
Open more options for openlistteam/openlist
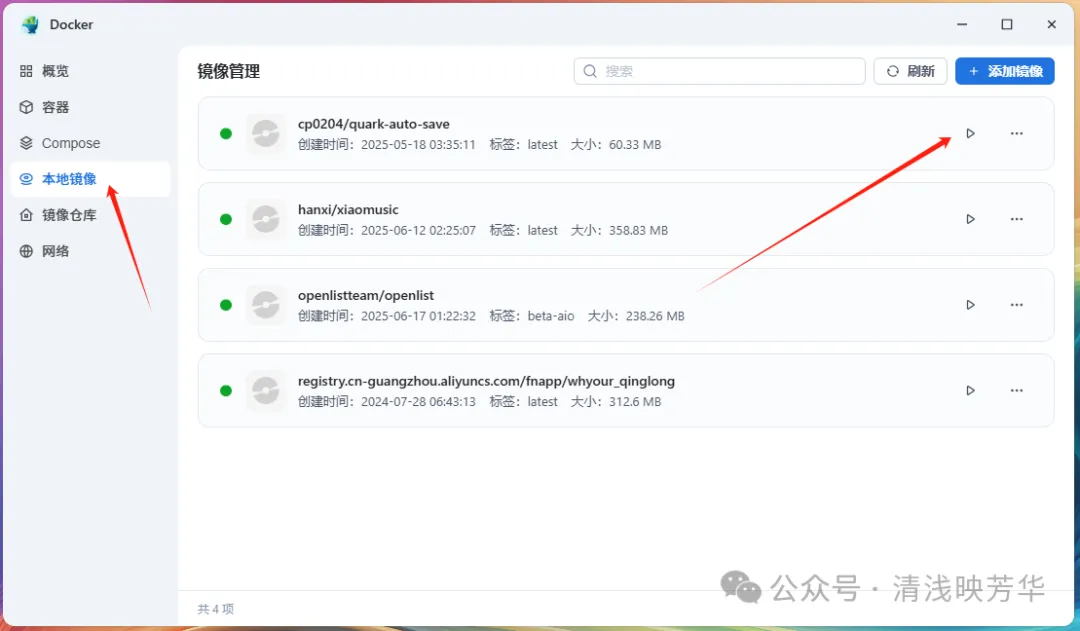(x=1017, y=304)
